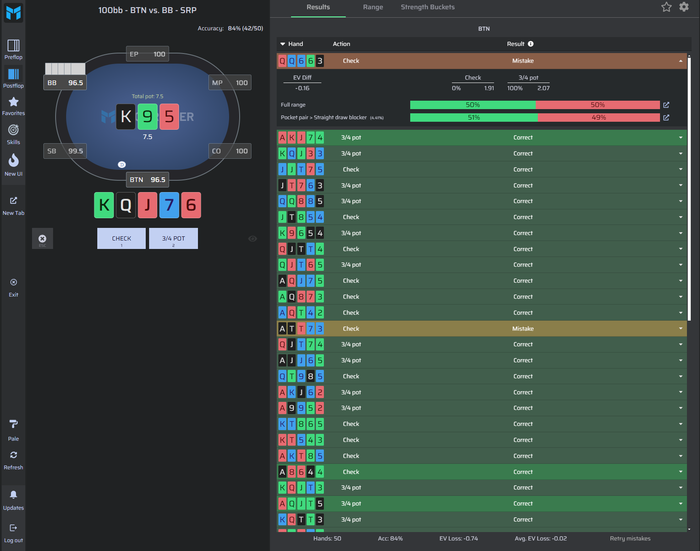Screen dimensions: 700x551
Task: Select the A9952 result row
Action: click(481, 408)
